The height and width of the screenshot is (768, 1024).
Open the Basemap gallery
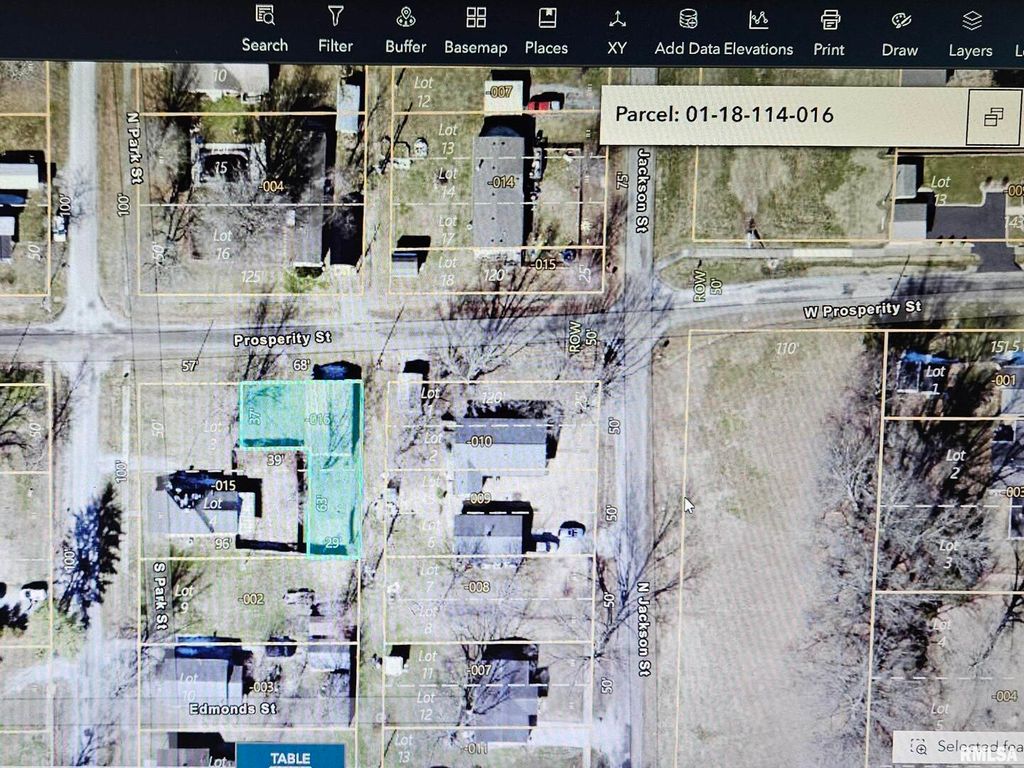tap(476, 29)
